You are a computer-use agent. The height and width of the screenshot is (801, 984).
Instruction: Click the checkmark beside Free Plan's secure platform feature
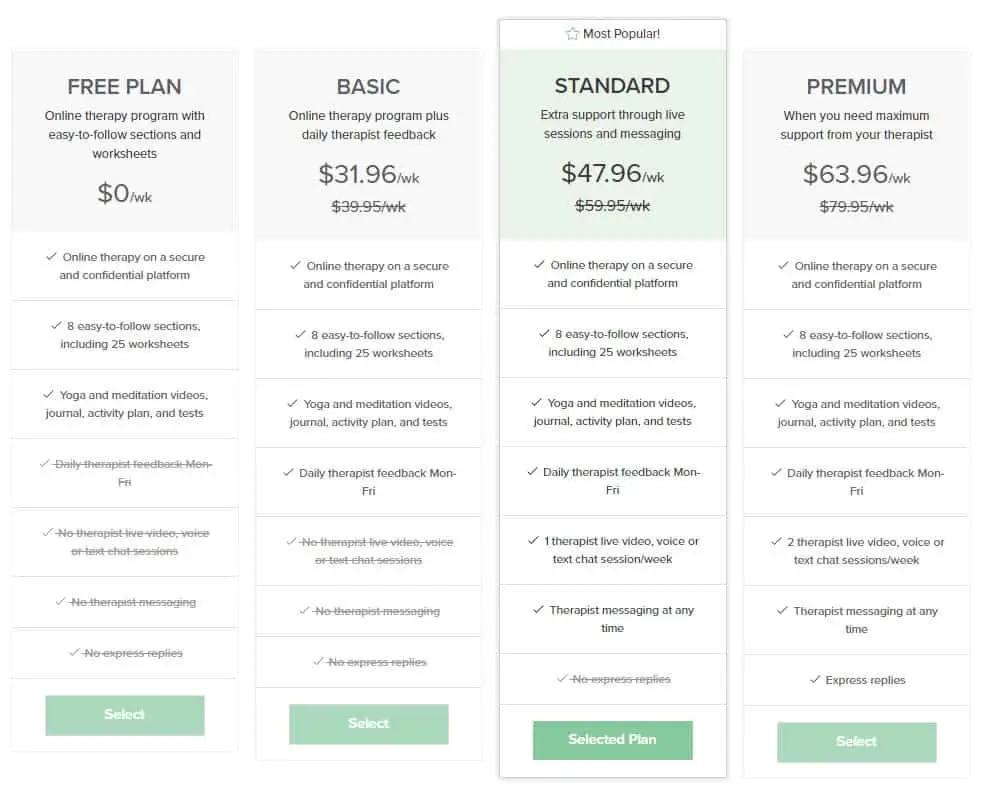[x=53, y=258]
